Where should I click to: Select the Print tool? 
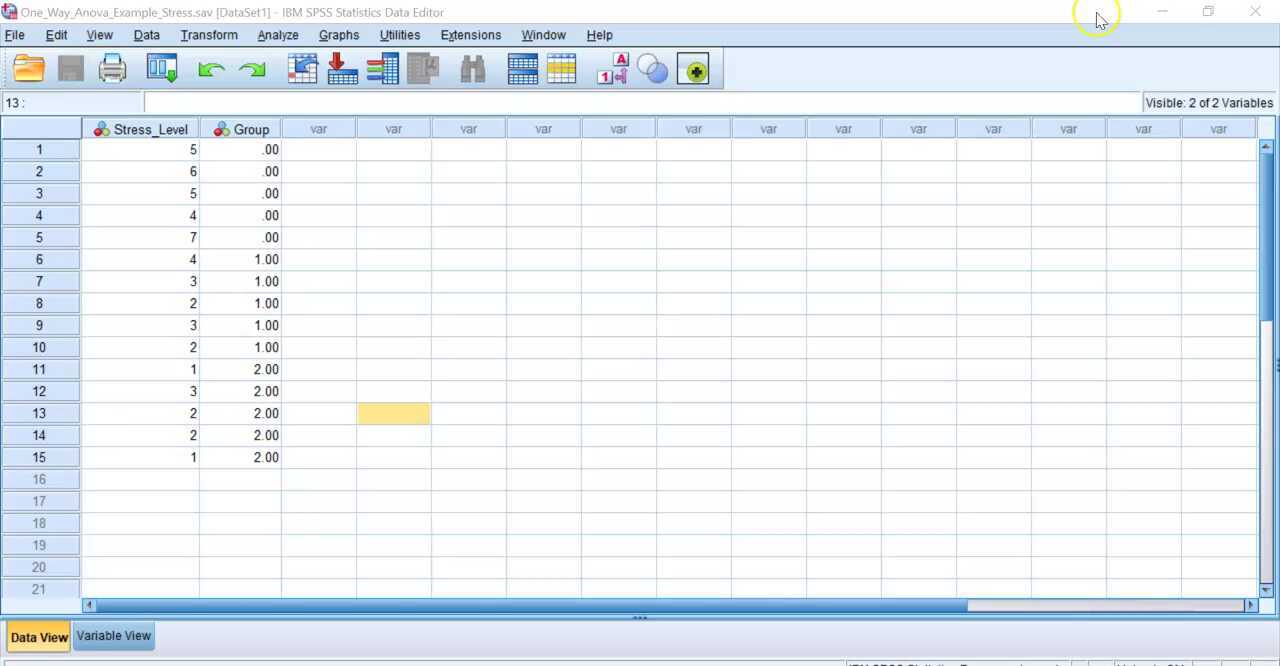112,68
